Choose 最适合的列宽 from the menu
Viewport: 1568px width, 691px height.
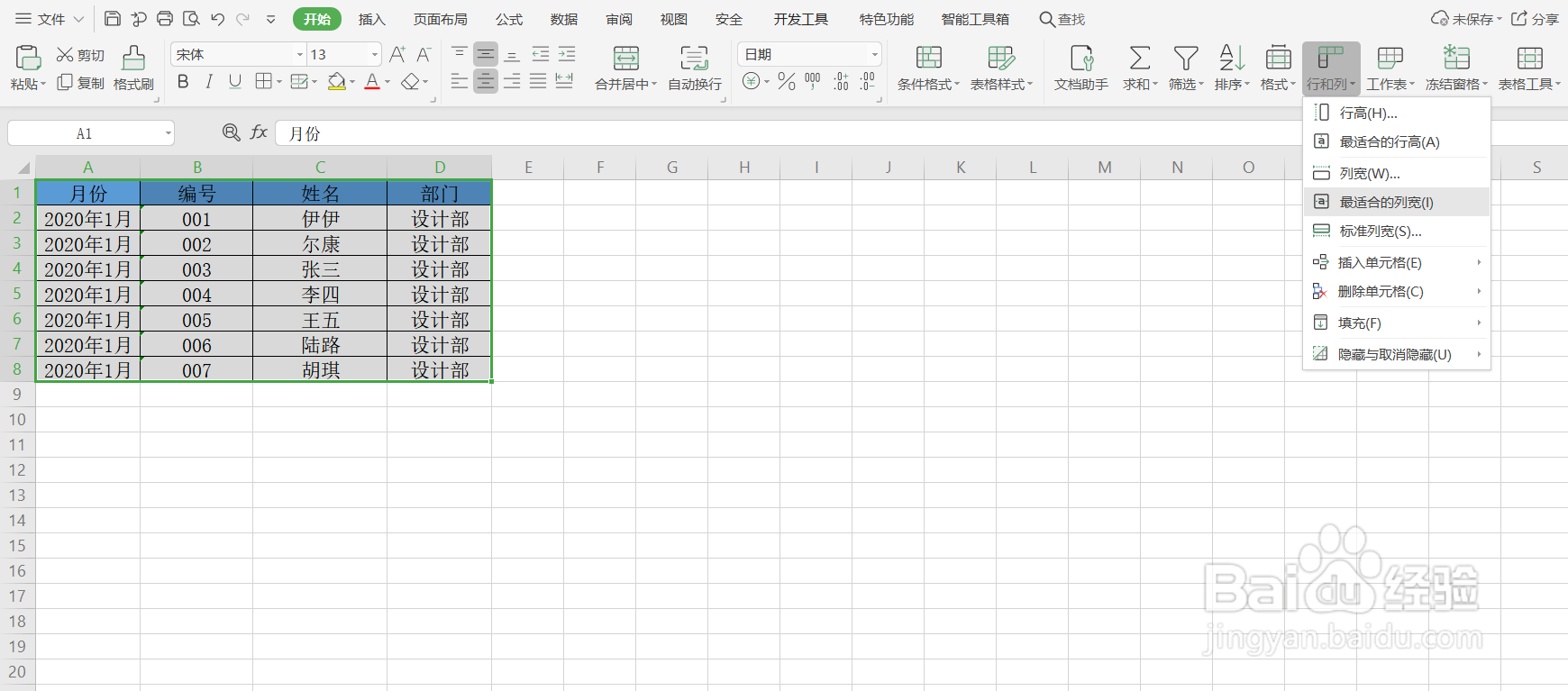point(1397,202)
